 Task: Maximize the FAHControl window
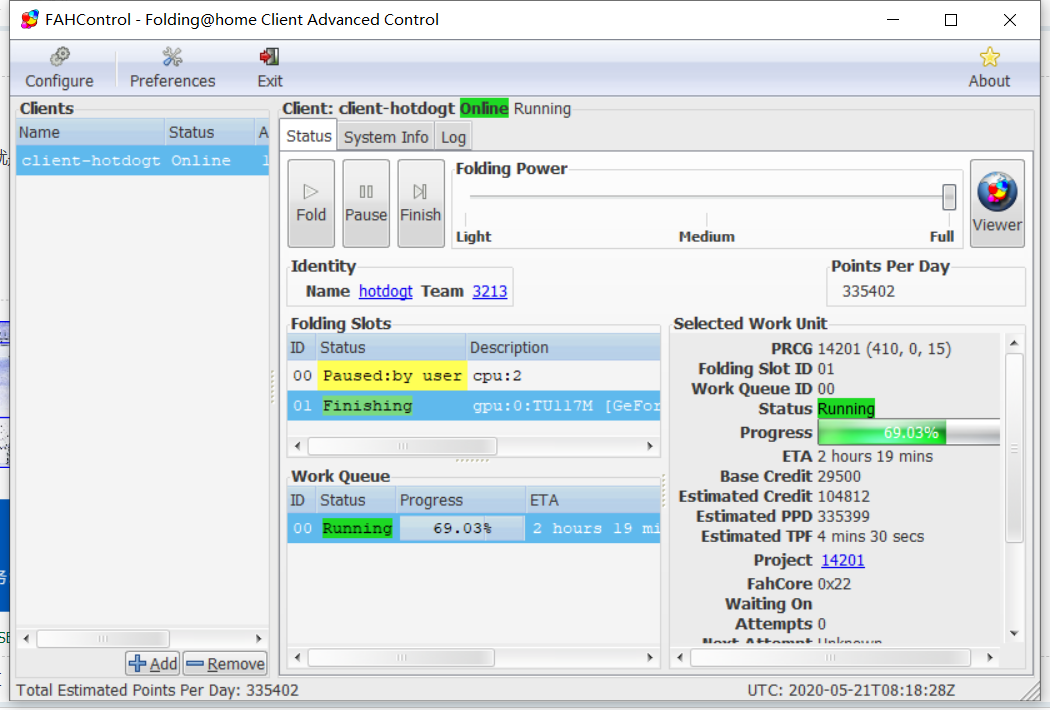click(x=950, y=20)
